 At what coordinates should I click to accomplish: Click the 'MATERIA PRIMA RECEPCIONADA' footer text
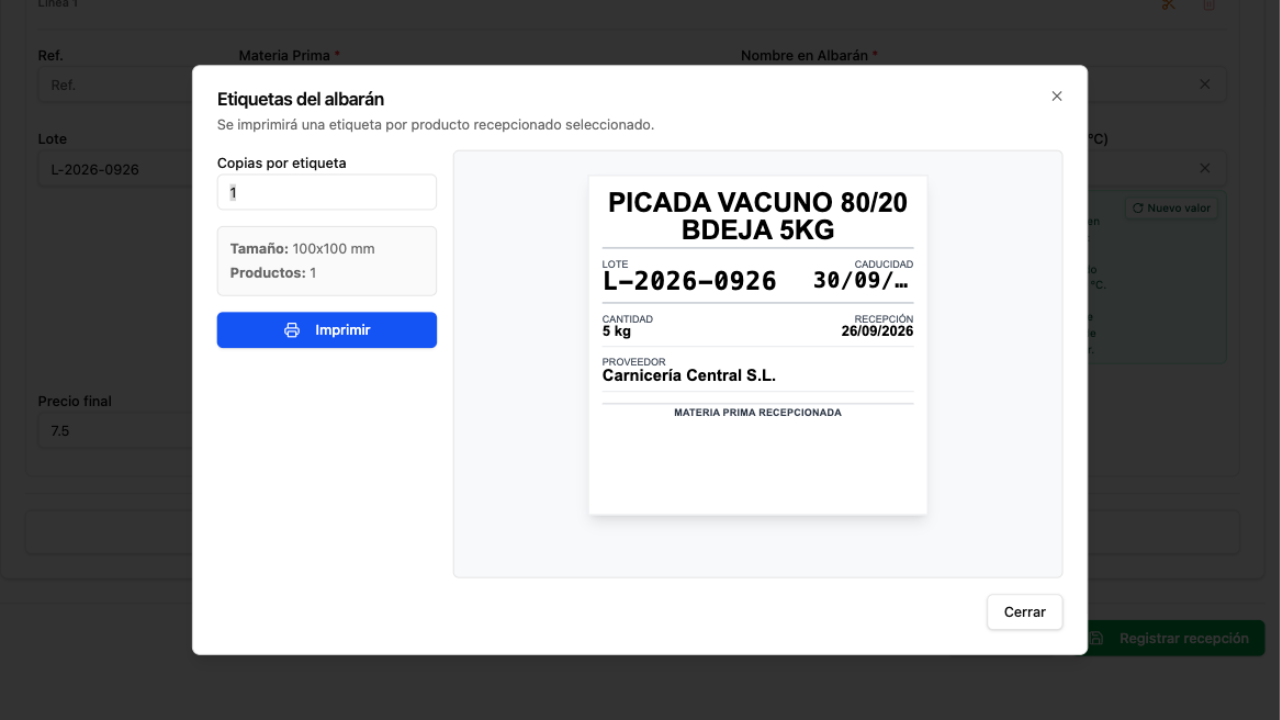point(758,412)
